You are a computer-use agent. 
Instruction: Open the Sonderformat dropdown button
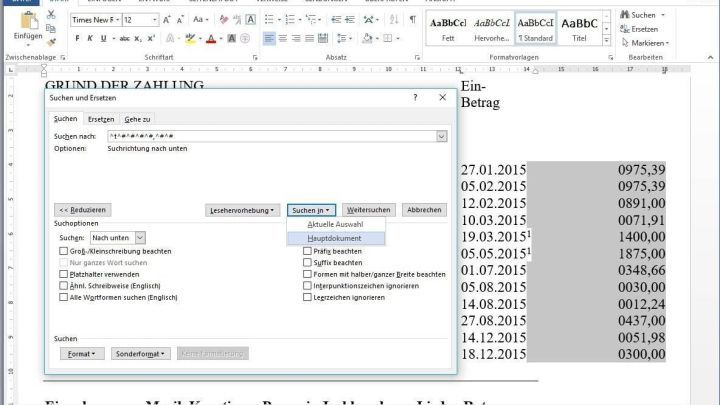(x=141, y=354)
